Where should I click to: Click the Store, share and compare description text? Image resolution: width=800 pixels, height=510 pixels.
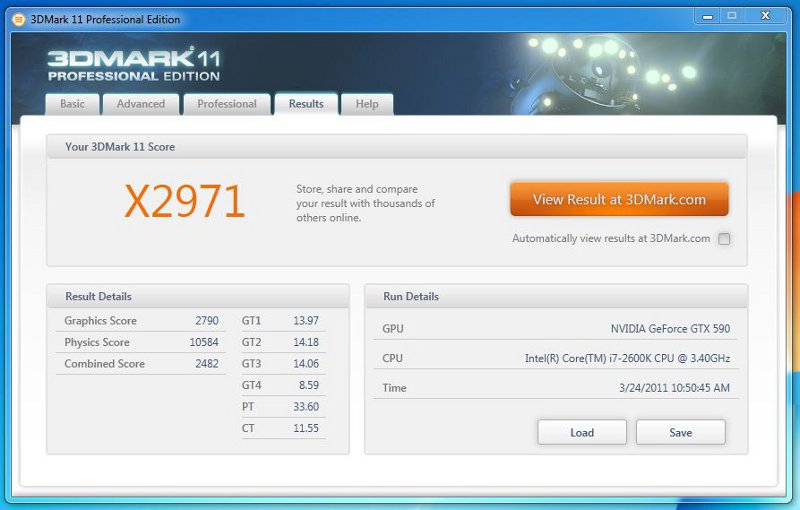pyautogui.click(x=365, y=203)
